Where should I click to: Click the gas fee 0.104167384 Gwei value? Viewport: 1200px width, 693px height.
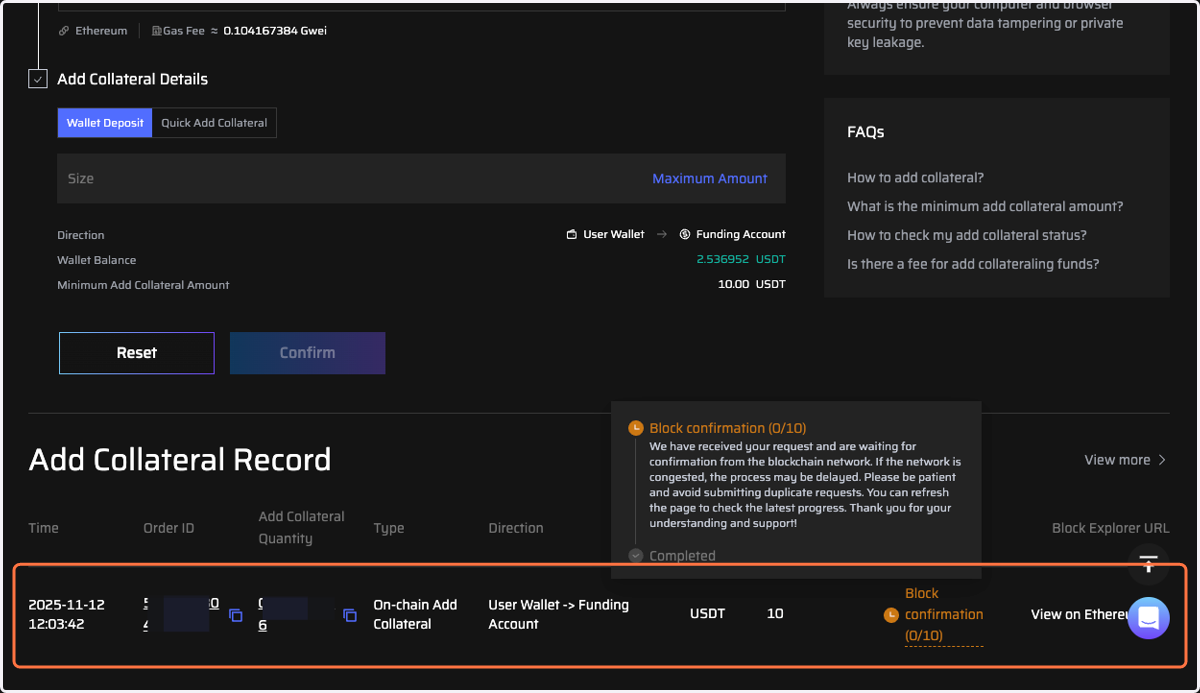coord(275,31)
